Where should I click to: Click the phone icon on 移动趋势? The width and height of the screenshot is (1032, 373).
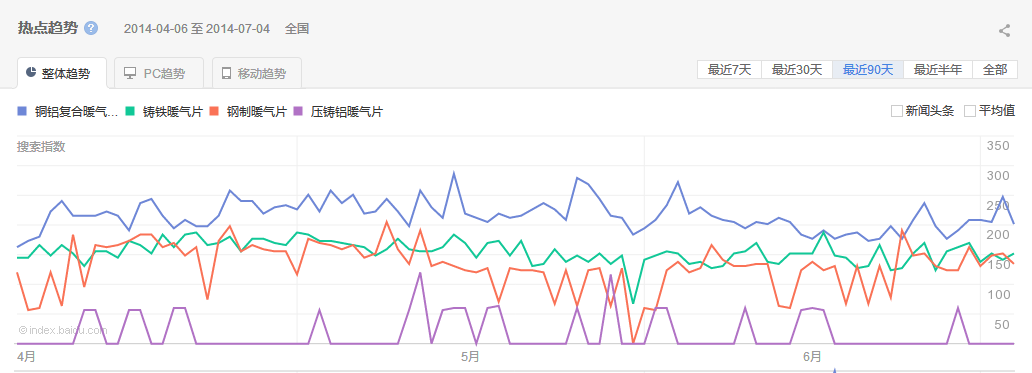click(x=226, y=73)
